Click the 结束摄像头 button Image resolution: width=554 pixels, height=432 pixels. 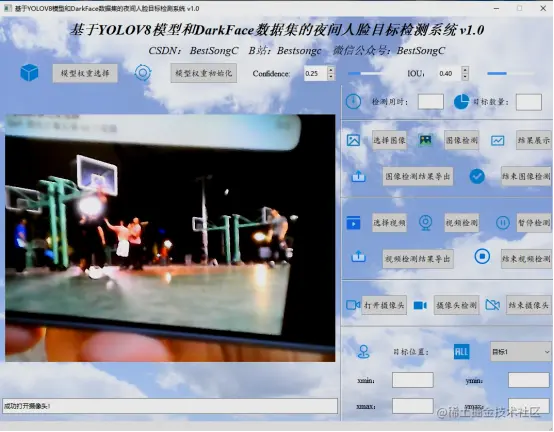coord(529,305)
